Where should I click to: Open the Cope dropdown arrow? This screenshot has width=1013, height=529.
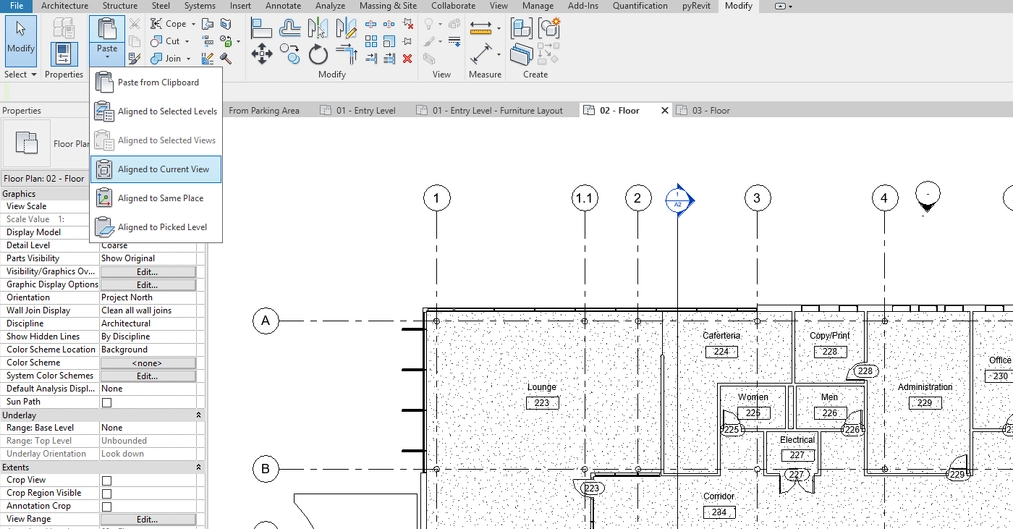coord(193,24)
